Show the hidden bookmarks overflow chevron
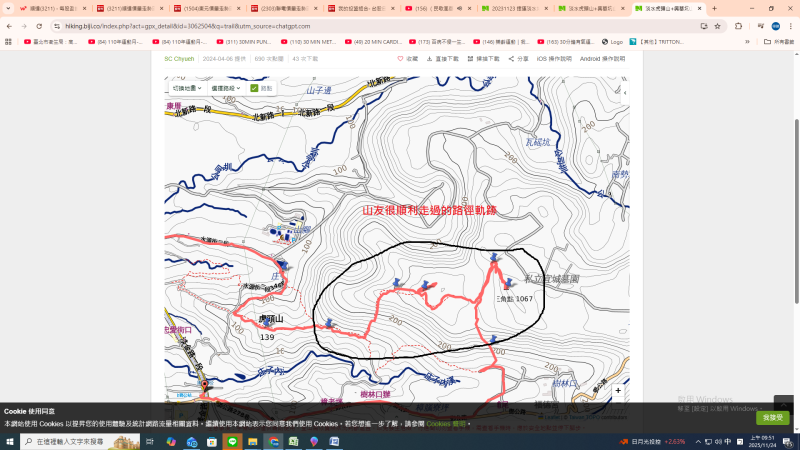 747,42
